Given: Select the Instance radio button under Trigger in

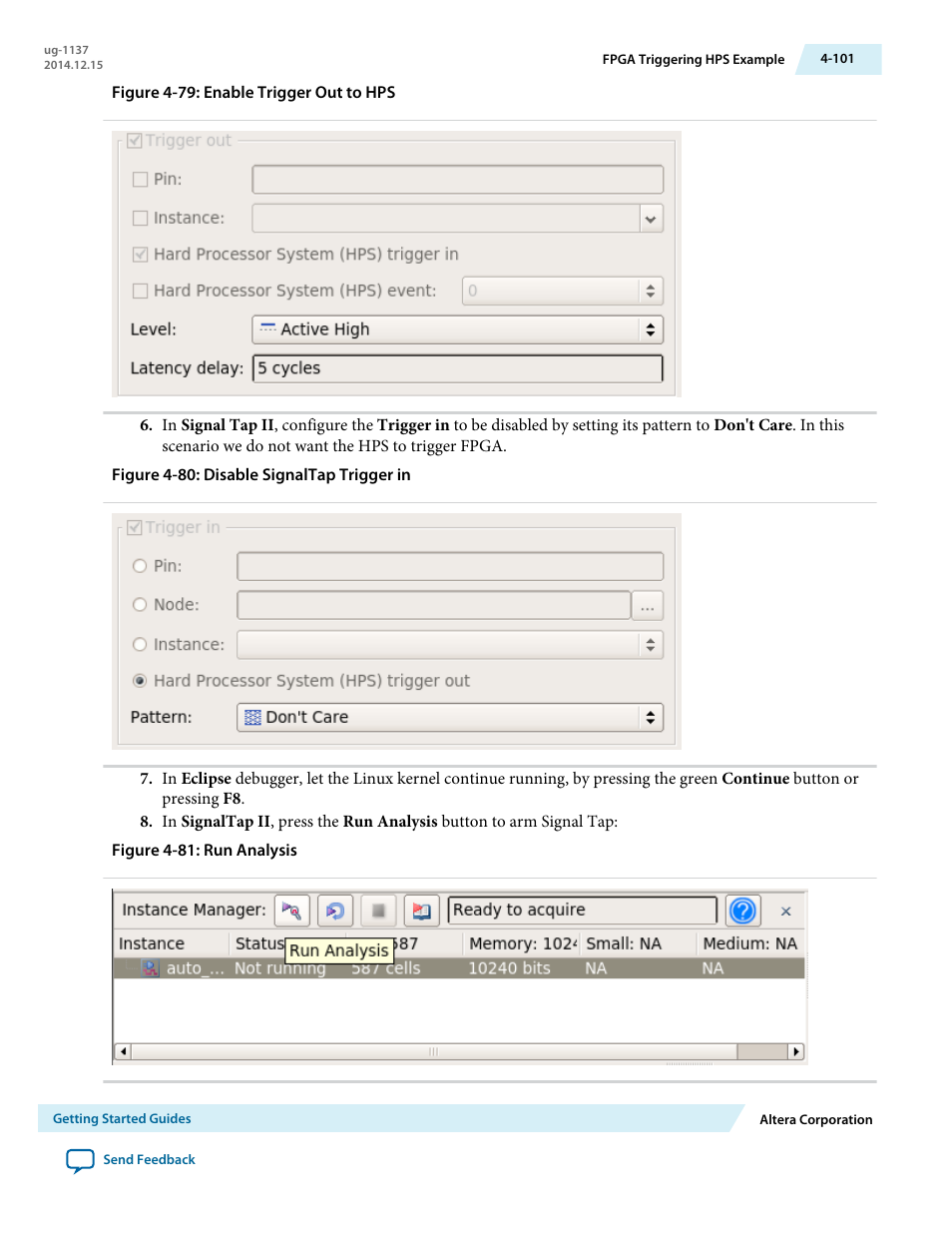Looking at the screenshot, I should click(x=140, y=645).
